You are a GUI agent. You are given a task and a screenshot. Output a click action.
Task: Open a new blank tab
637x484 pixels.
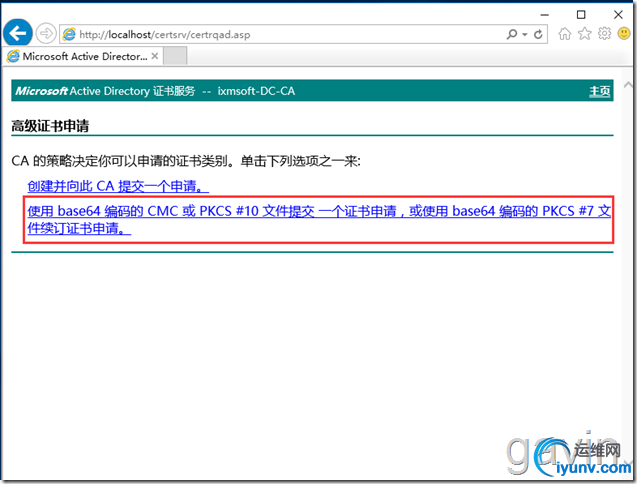tap(175, 56)
